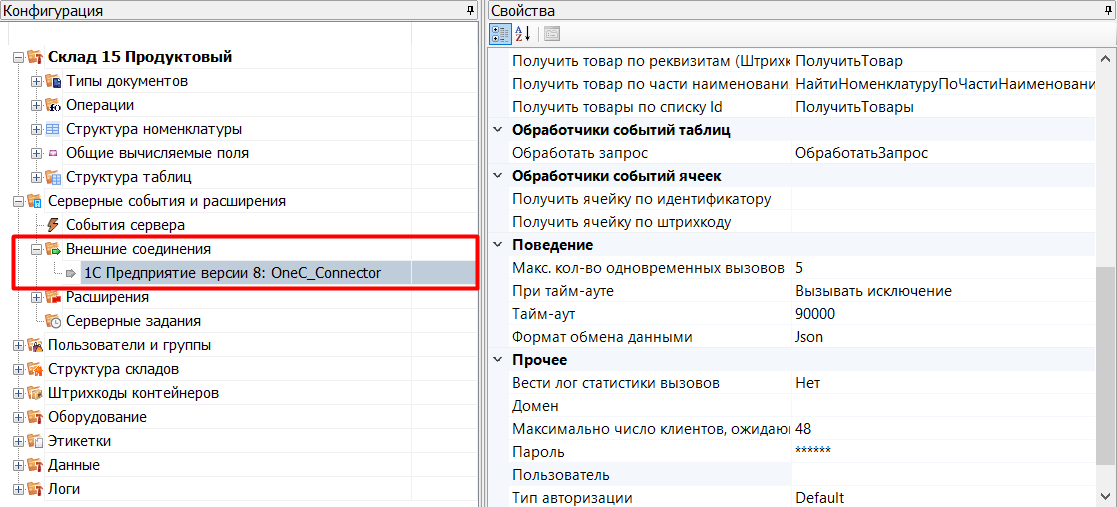Click the clock icon of Серверные задания
The image size is (1117, 507).
pyautogui.click(x=53, y=321)
